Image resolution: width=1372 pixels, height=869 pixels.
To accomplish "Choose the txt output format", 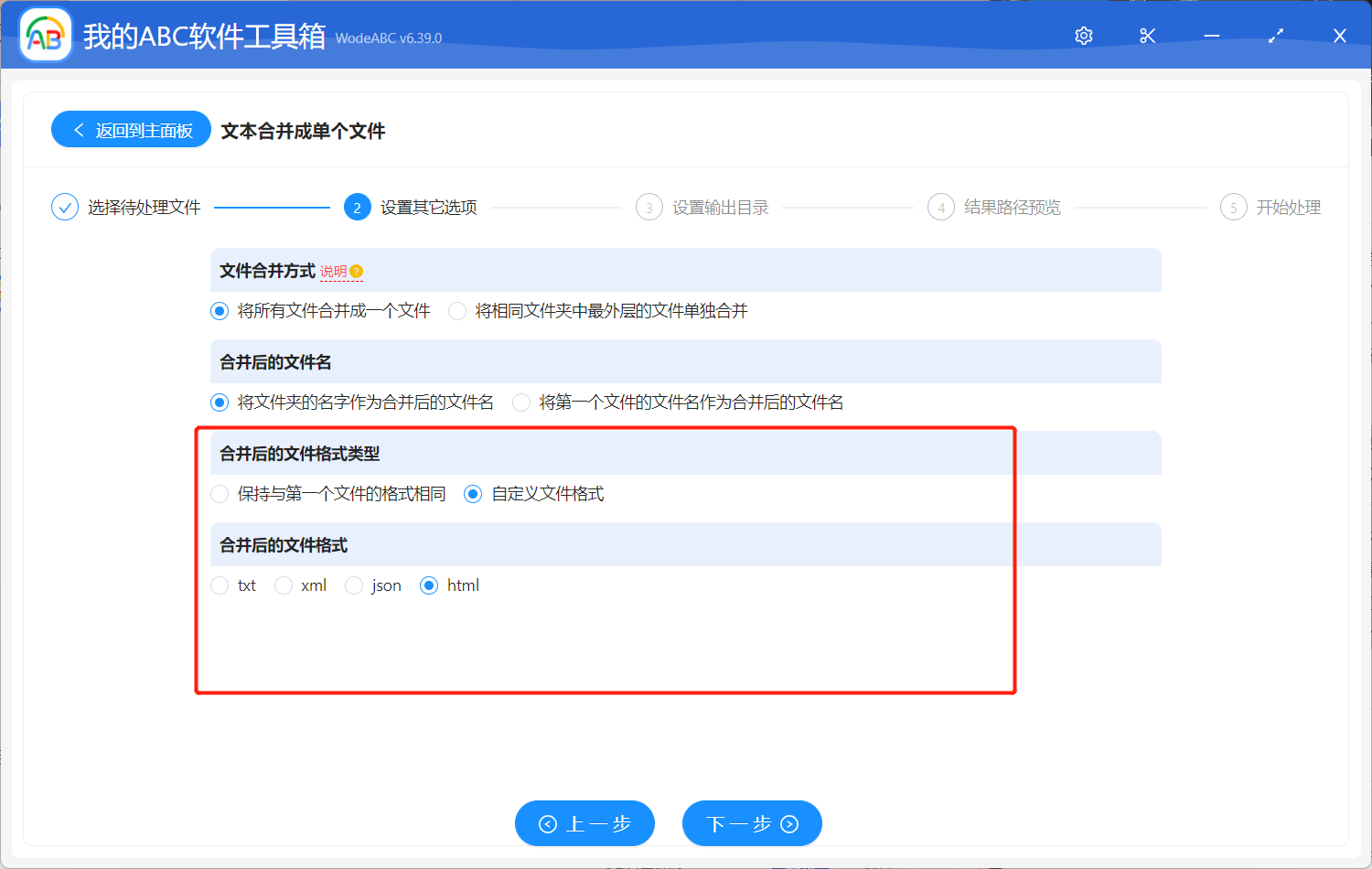I will point(220,585).
